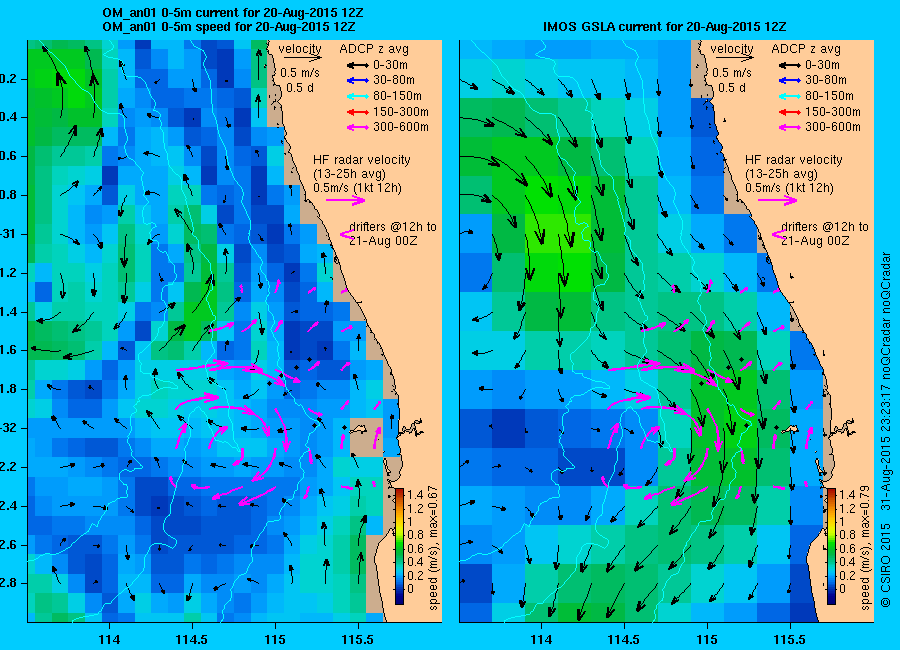
Task: Click longitude tick '115' under the left map
Action: (x=275, y=639)
